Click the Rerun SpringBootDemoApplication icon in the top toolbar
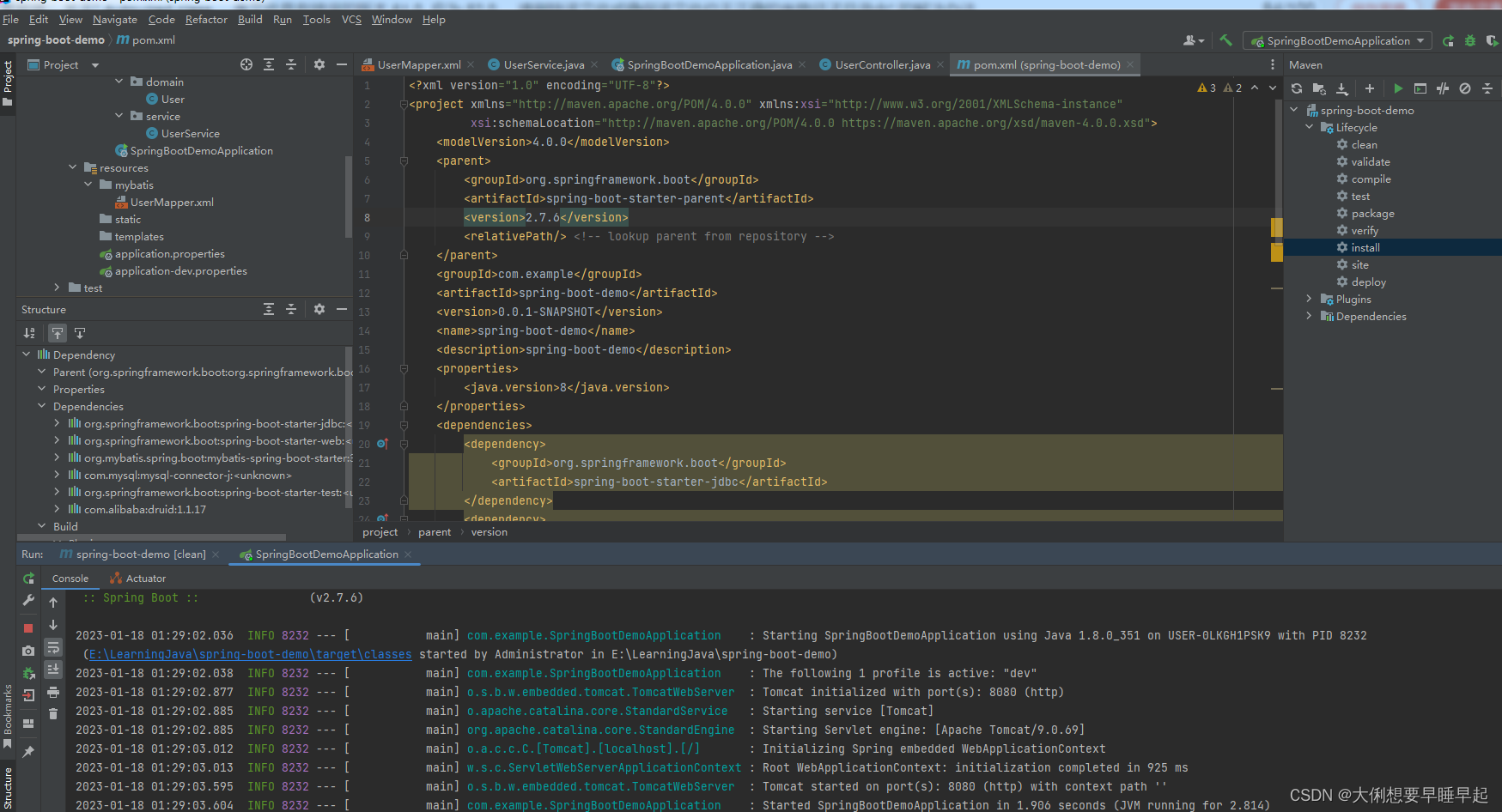This screenshot has height=812, width=1502. (1448, 40)
